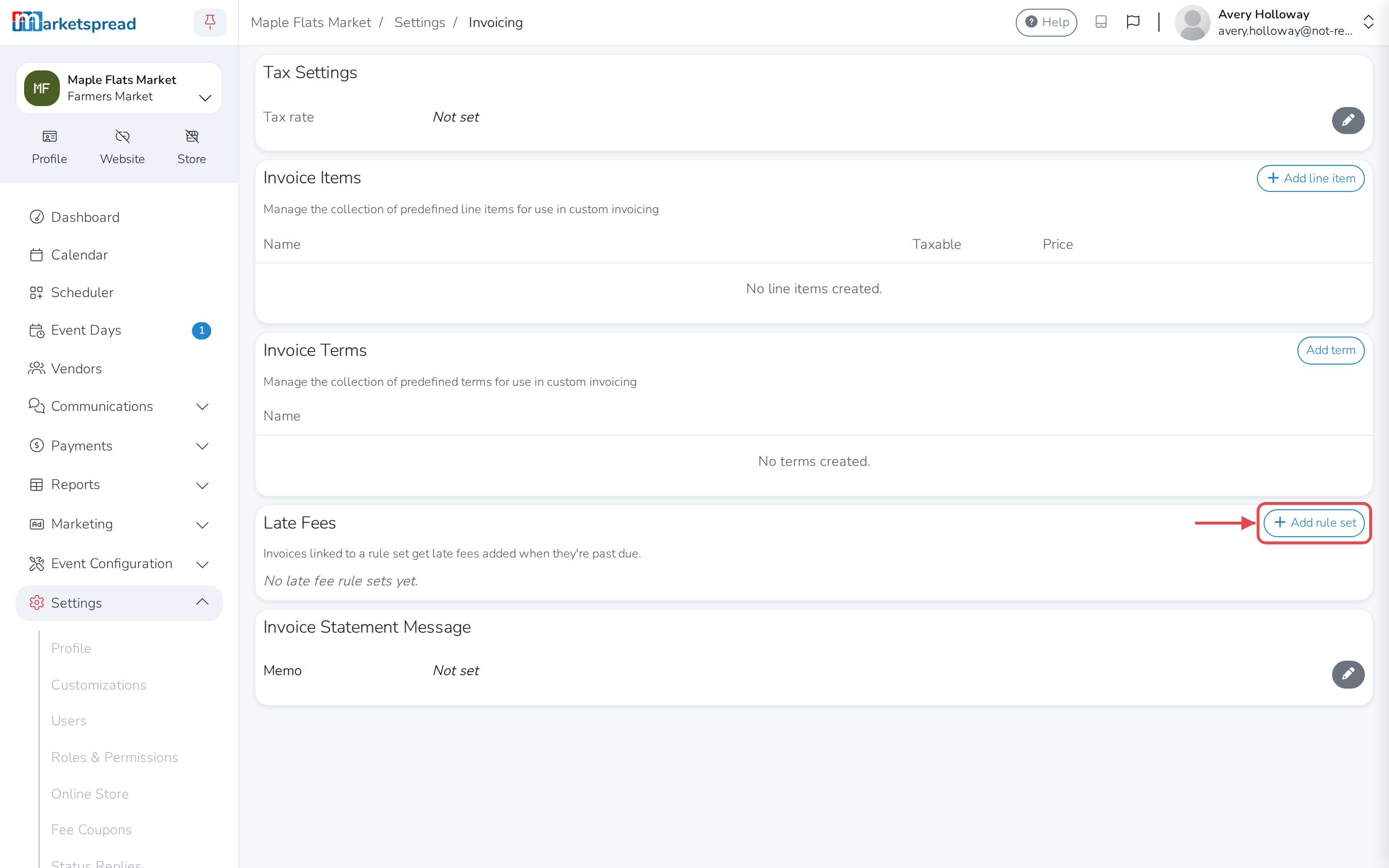Open the Maple Flats Market switcher dropdown
The width and height of the screenshot is (1389, 868).
click(x=119, y=88)
